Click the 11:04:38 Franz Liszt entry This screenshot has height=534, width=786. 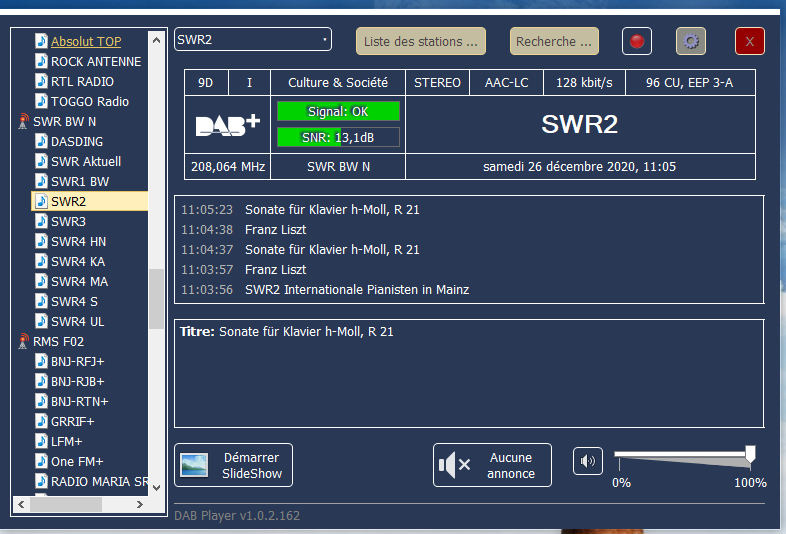(x=244, y=230)
